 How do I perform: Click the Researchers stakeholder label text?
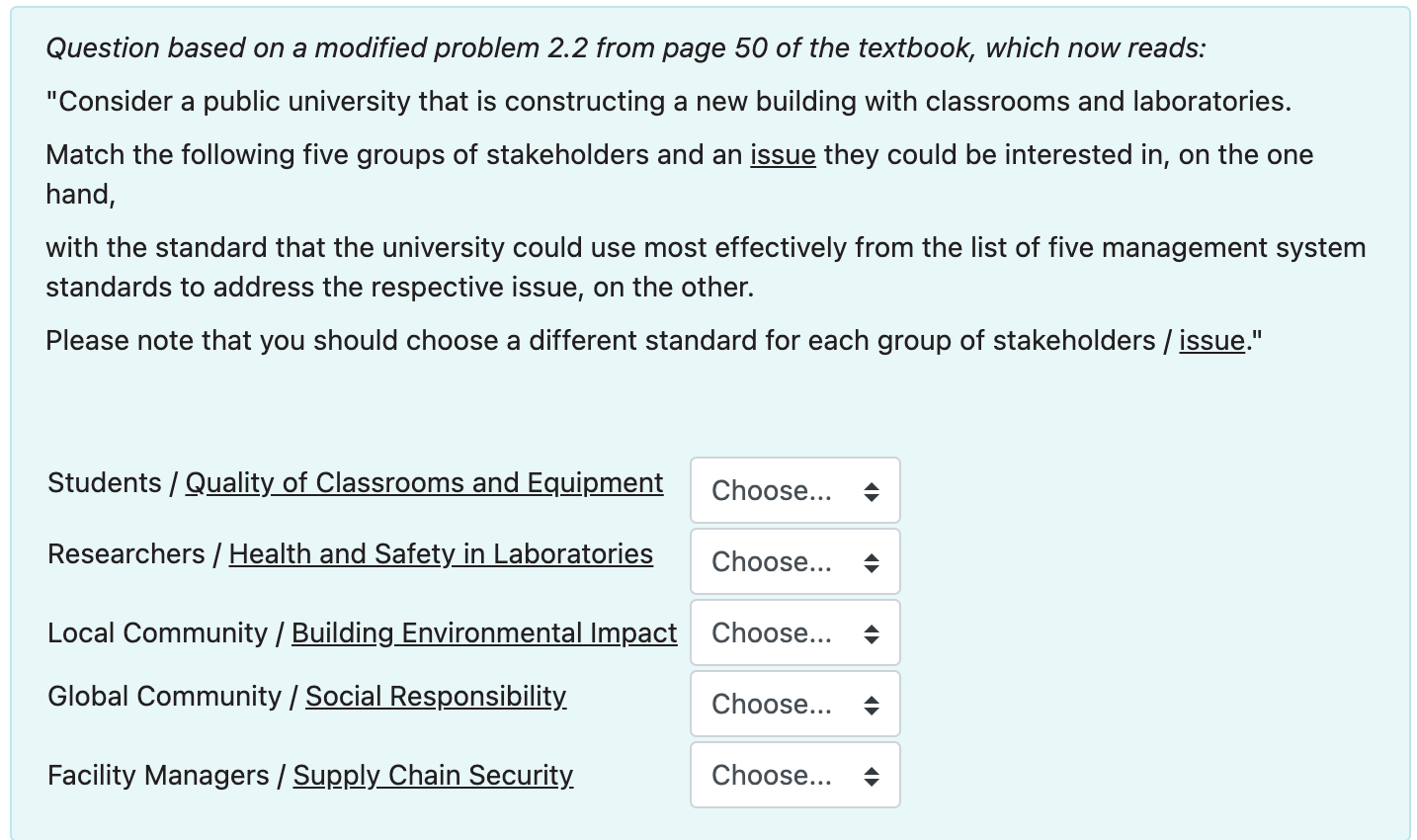[127, 553]
